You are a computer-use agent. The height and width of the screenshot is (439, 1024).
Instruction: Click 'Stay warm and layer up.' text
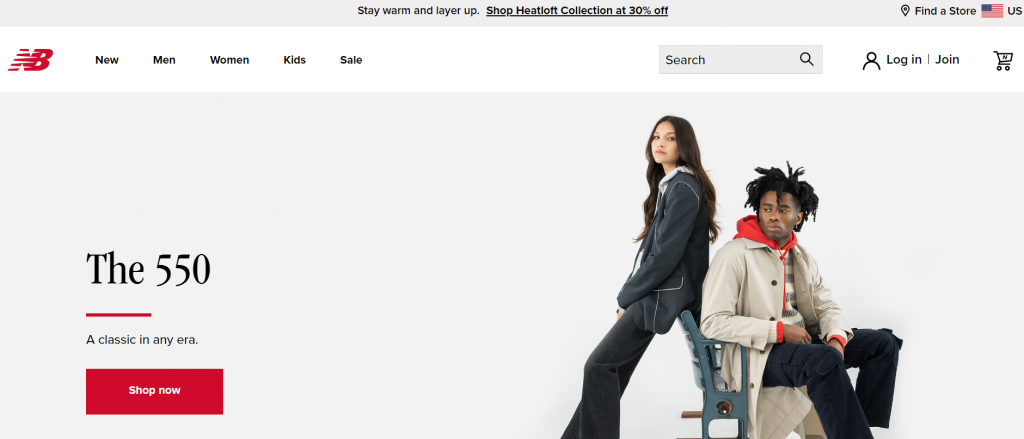tap(418, 10)
